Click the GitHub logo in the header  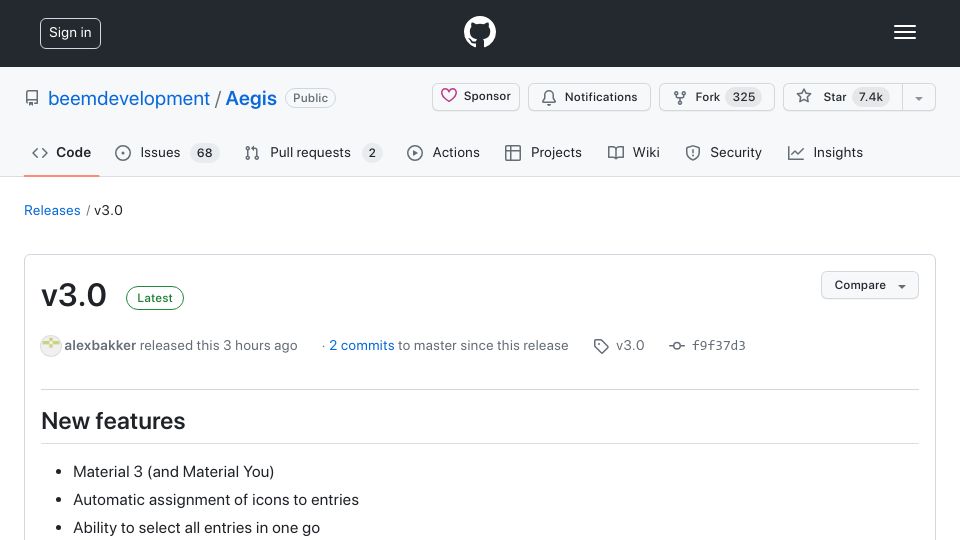click(479, 32)
